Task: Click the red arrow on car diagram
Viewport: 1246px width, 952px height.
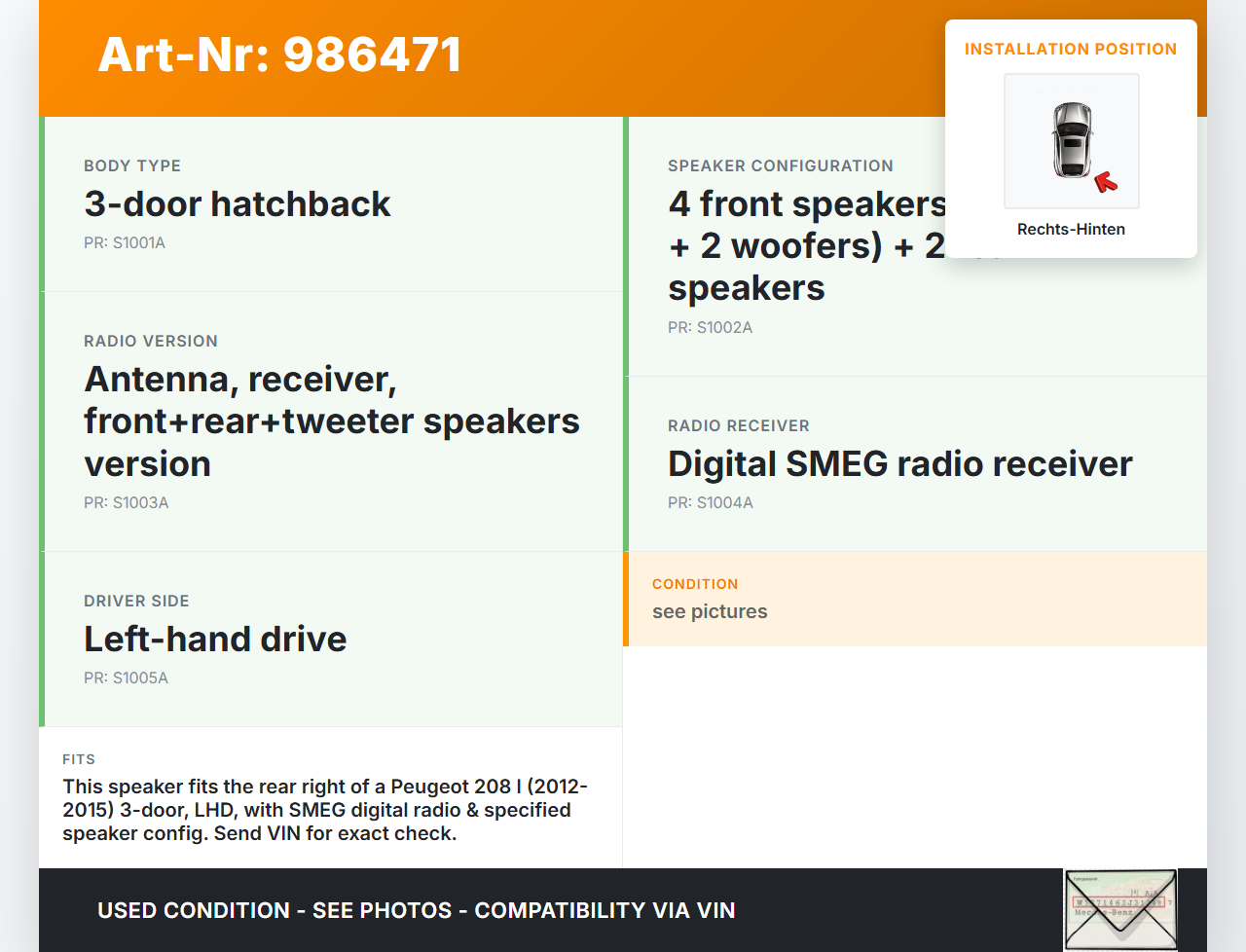Action: pyautogui.click(x=1106, y=181)
